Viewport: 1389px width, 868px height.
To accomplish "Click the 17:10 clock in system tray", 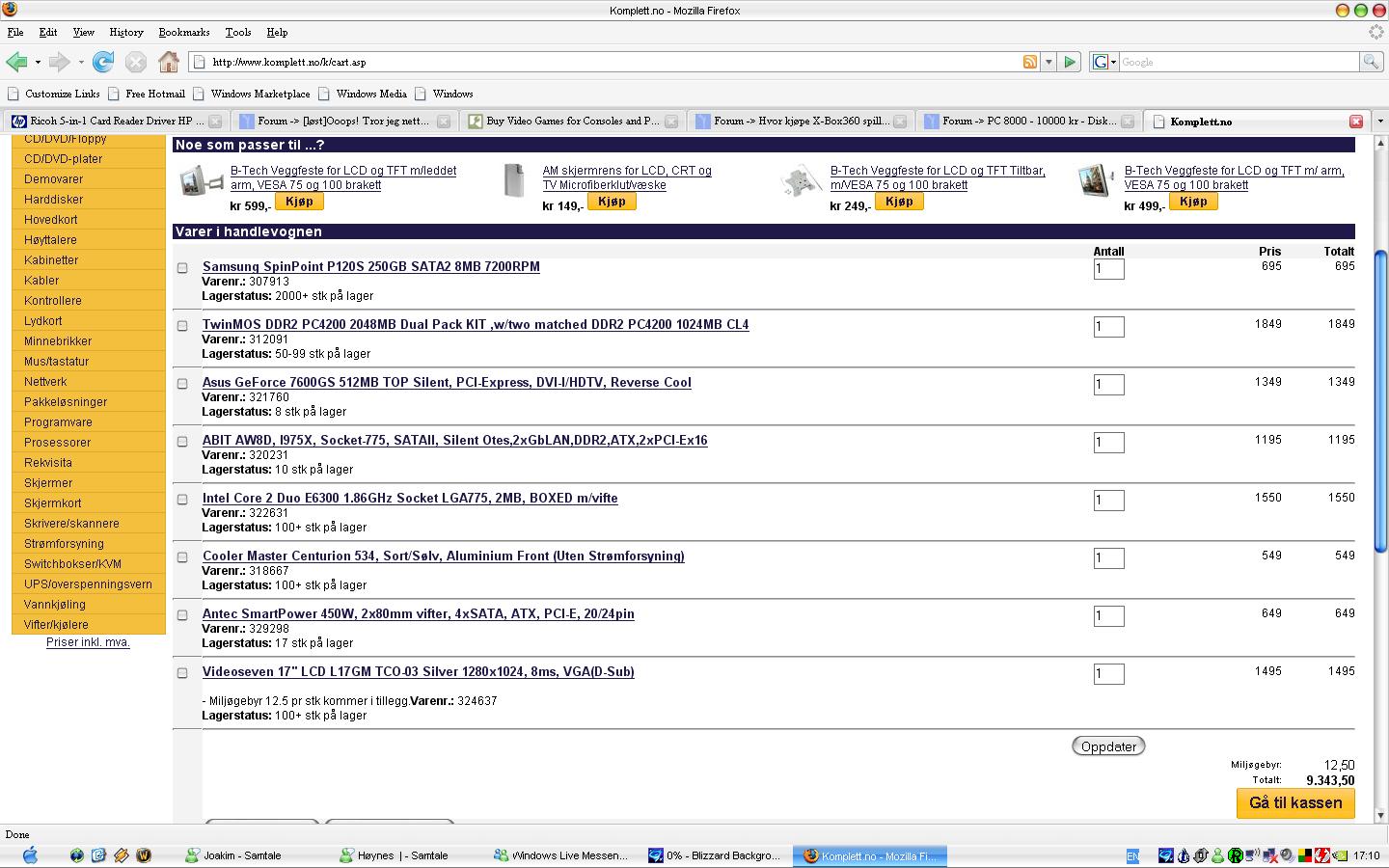I will click(1366, 855).
